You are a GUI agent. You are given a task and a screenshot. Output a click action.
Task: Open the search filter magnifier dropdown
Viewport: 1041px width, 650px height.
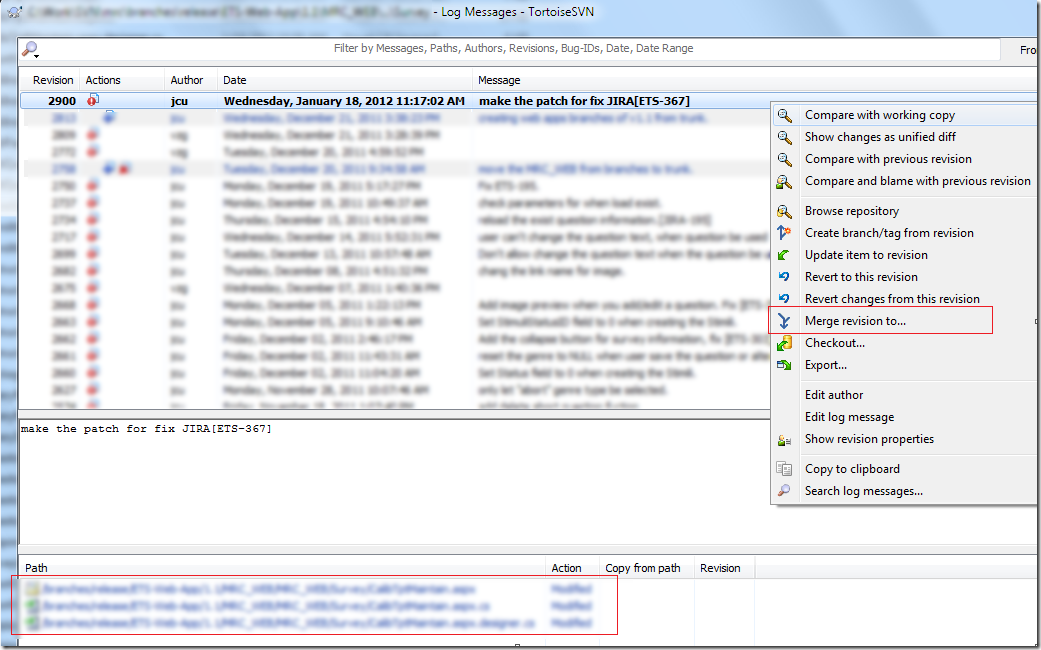31,49
